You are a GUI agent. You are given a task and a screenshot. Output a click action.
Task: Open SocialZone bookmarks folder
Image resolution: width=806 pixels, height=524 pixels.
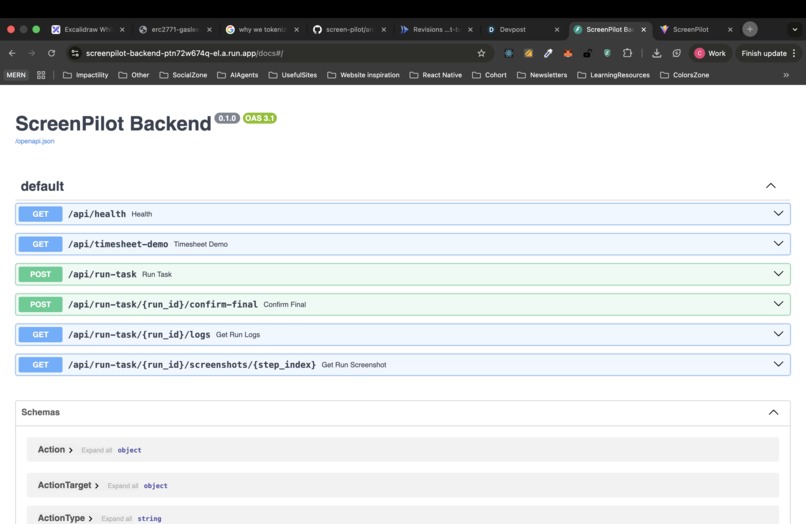(184, 75)
